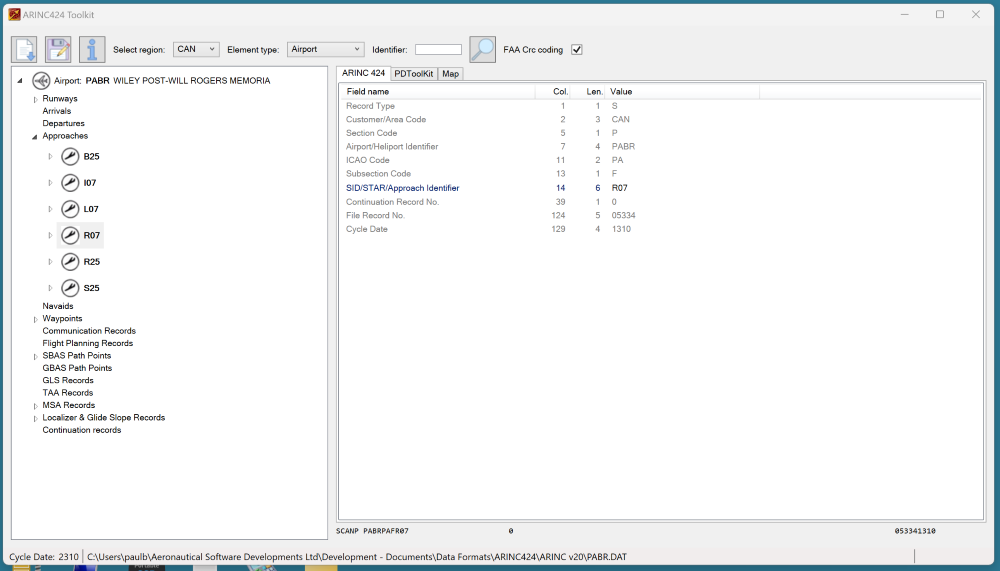Viewport: 1000px width, 571px height.
Task: Click the approach icon for L07
Action: [x=70, y=209]
